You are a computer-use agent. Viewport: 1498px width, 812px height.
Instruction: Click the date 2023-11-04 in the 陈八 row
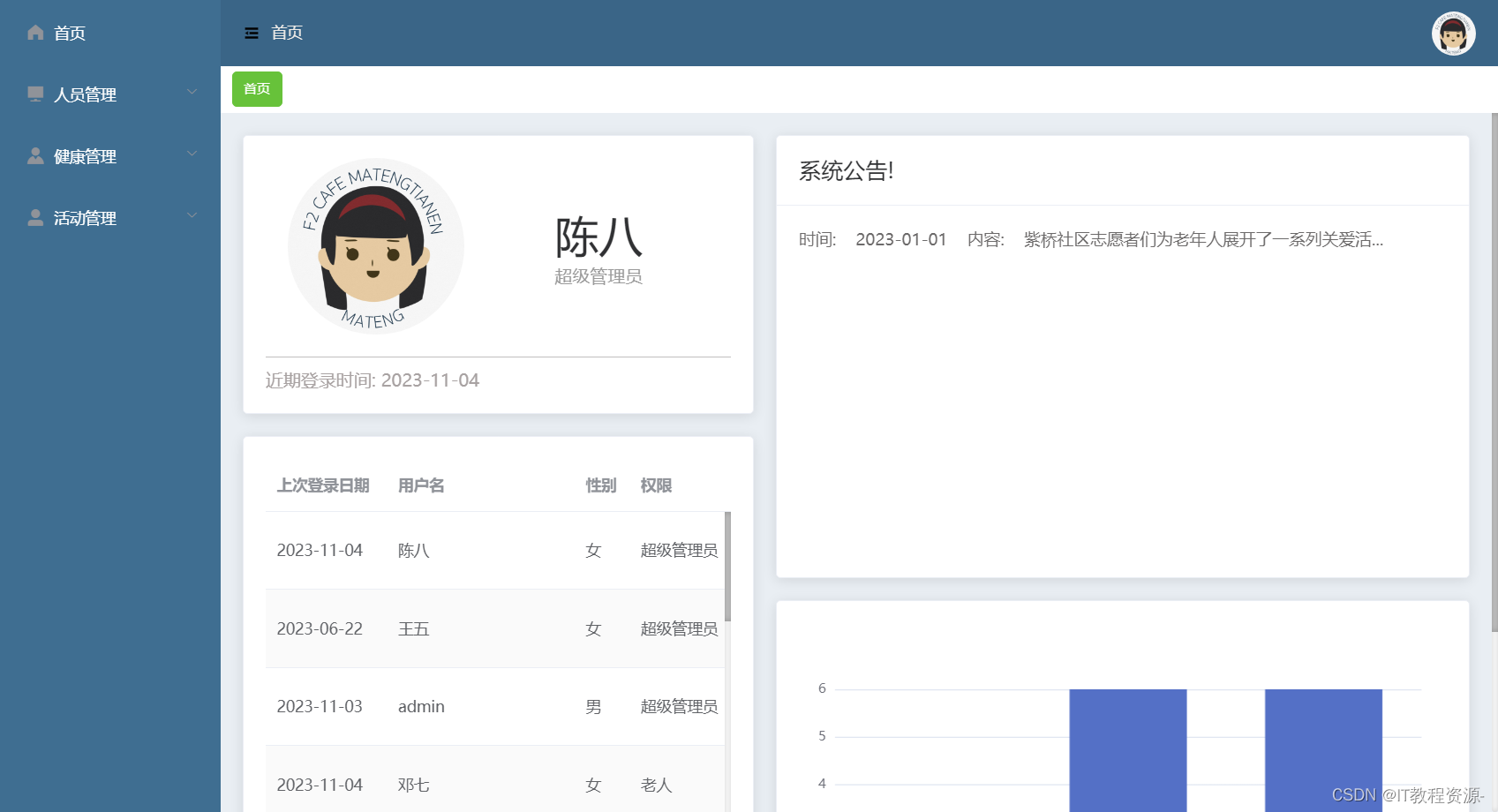(x=320, y=551)
